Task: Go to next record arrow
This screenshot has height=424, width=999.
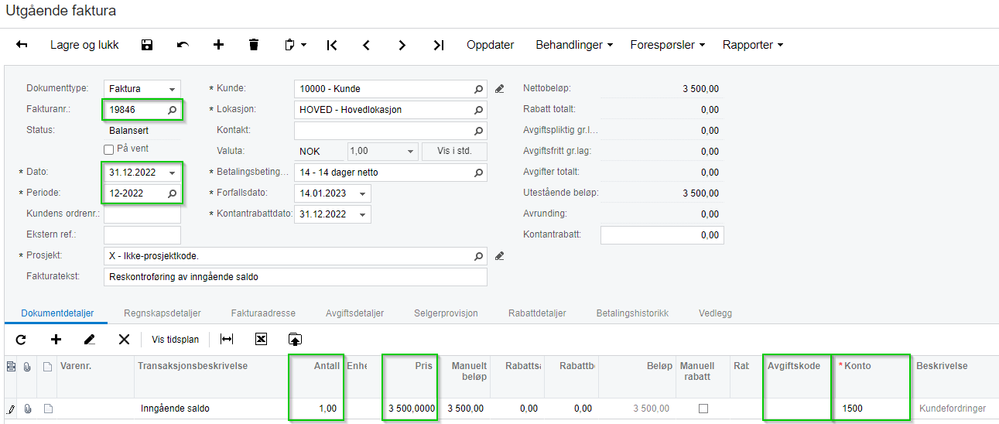Action: pyautogui.click(x=402, y=45)
